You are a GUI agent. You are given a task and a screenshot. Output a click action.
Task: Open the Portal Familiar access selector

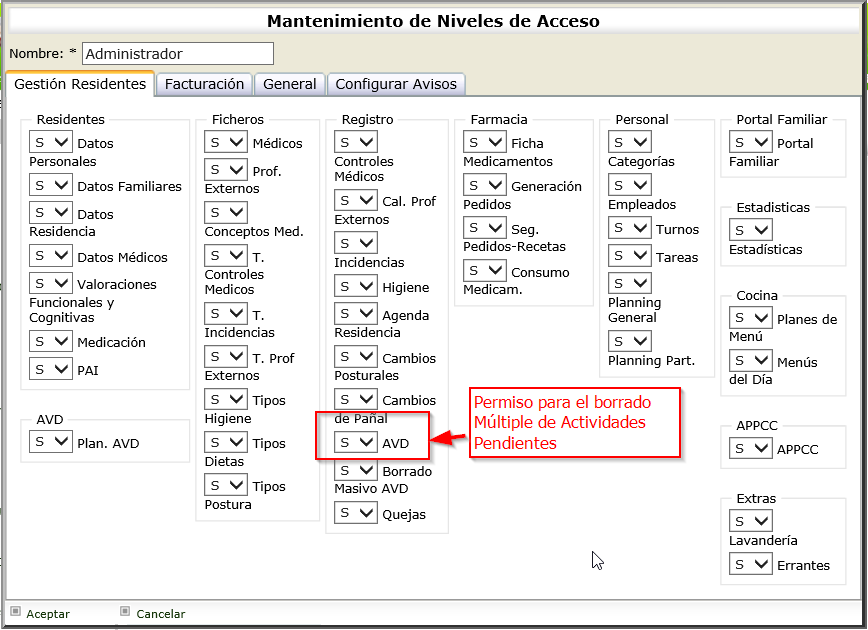pyautogui.click(x=750, y=141)
